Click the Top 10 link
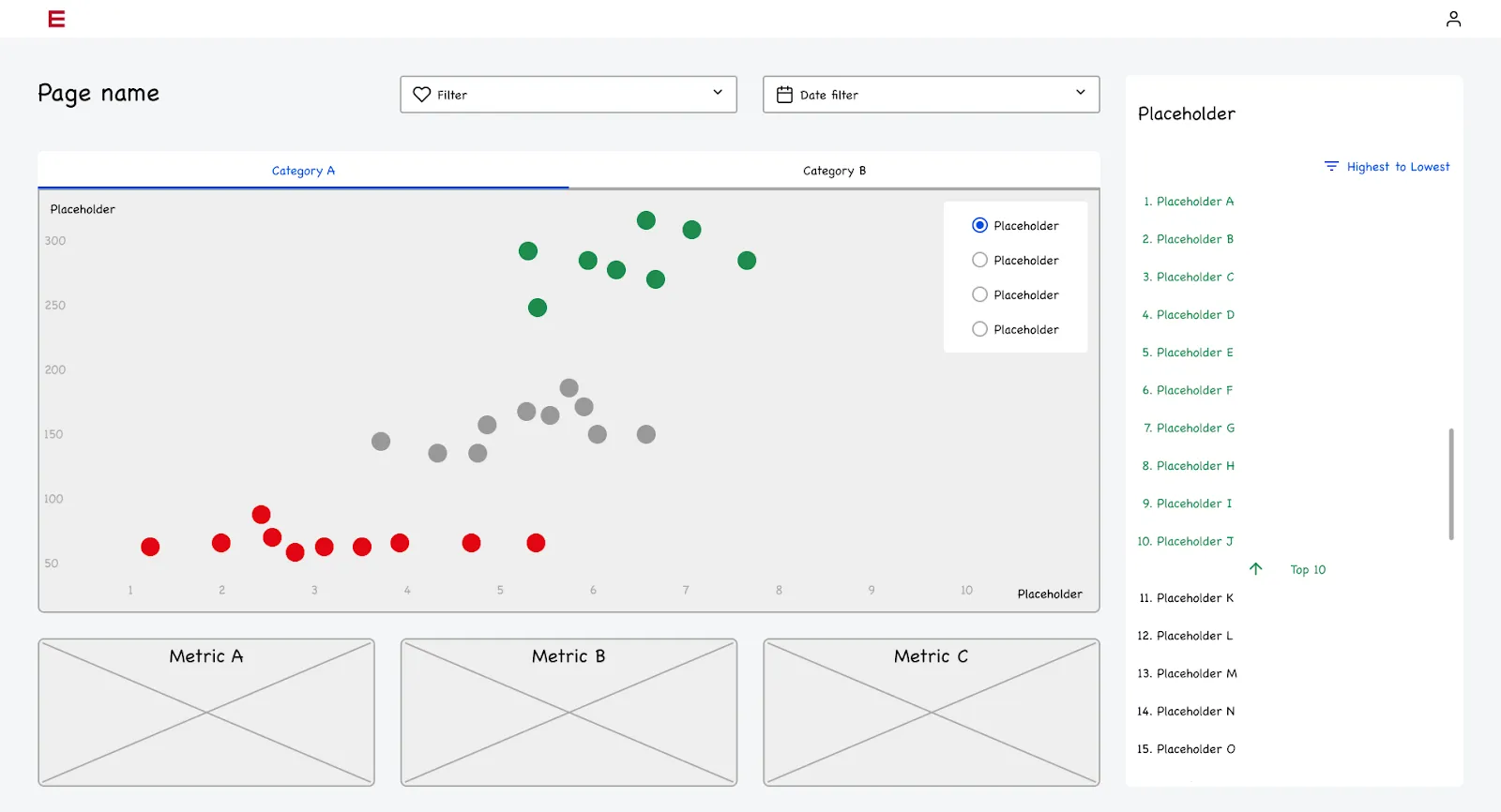Viewport: 1501px width, 812px height. (1308, 570)
